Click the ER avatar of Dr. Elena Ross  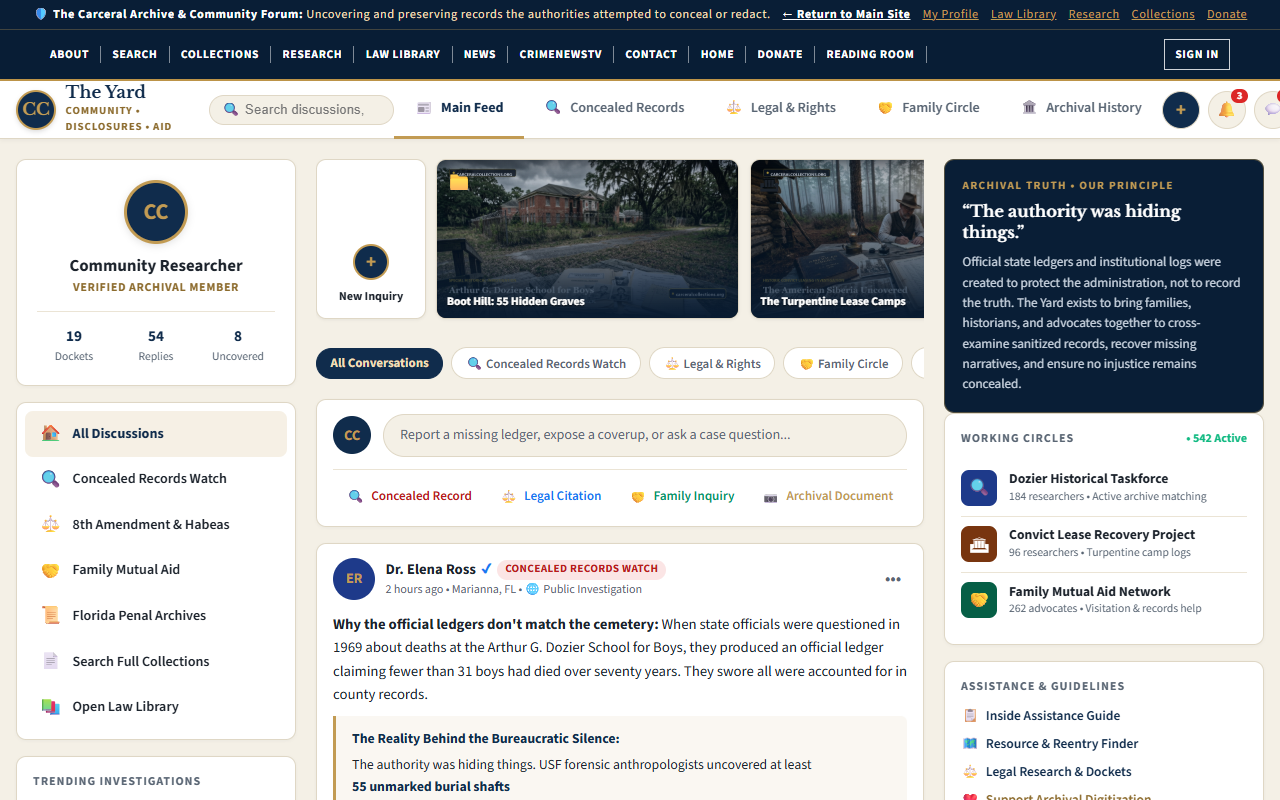(x=354, y=579)
